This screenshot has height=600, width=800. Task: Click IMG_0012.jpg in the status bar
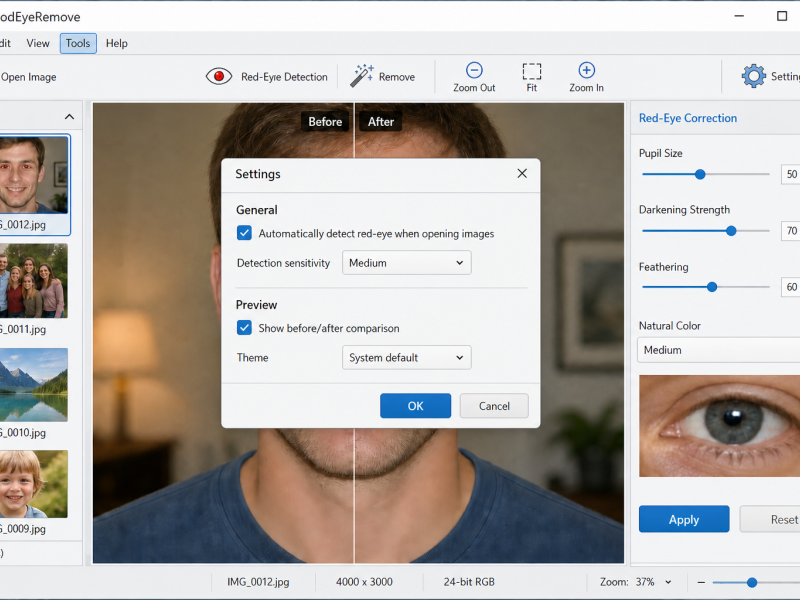[x=258, y=582]
